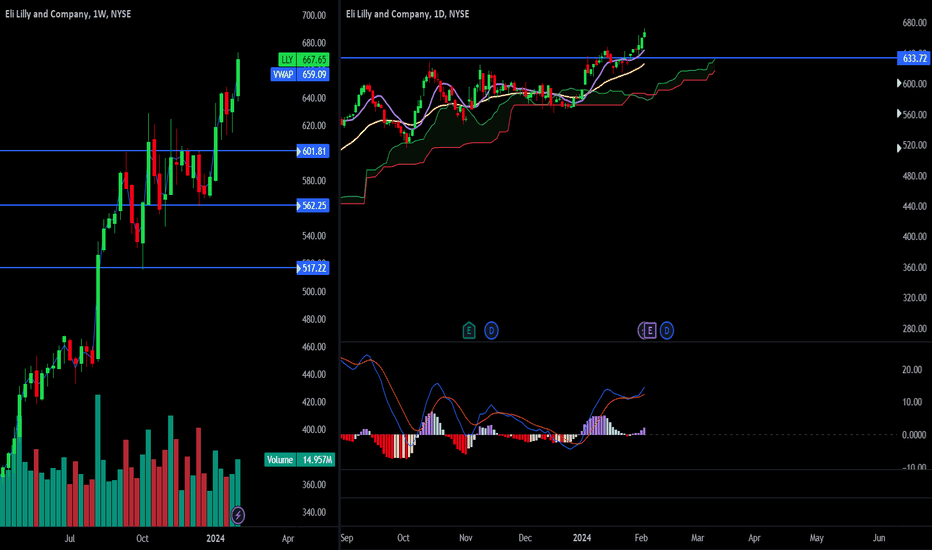This screenshot has height=550, width=932.
Task: Open the dividend D marker near November
Action: click(x=491, y=330)
